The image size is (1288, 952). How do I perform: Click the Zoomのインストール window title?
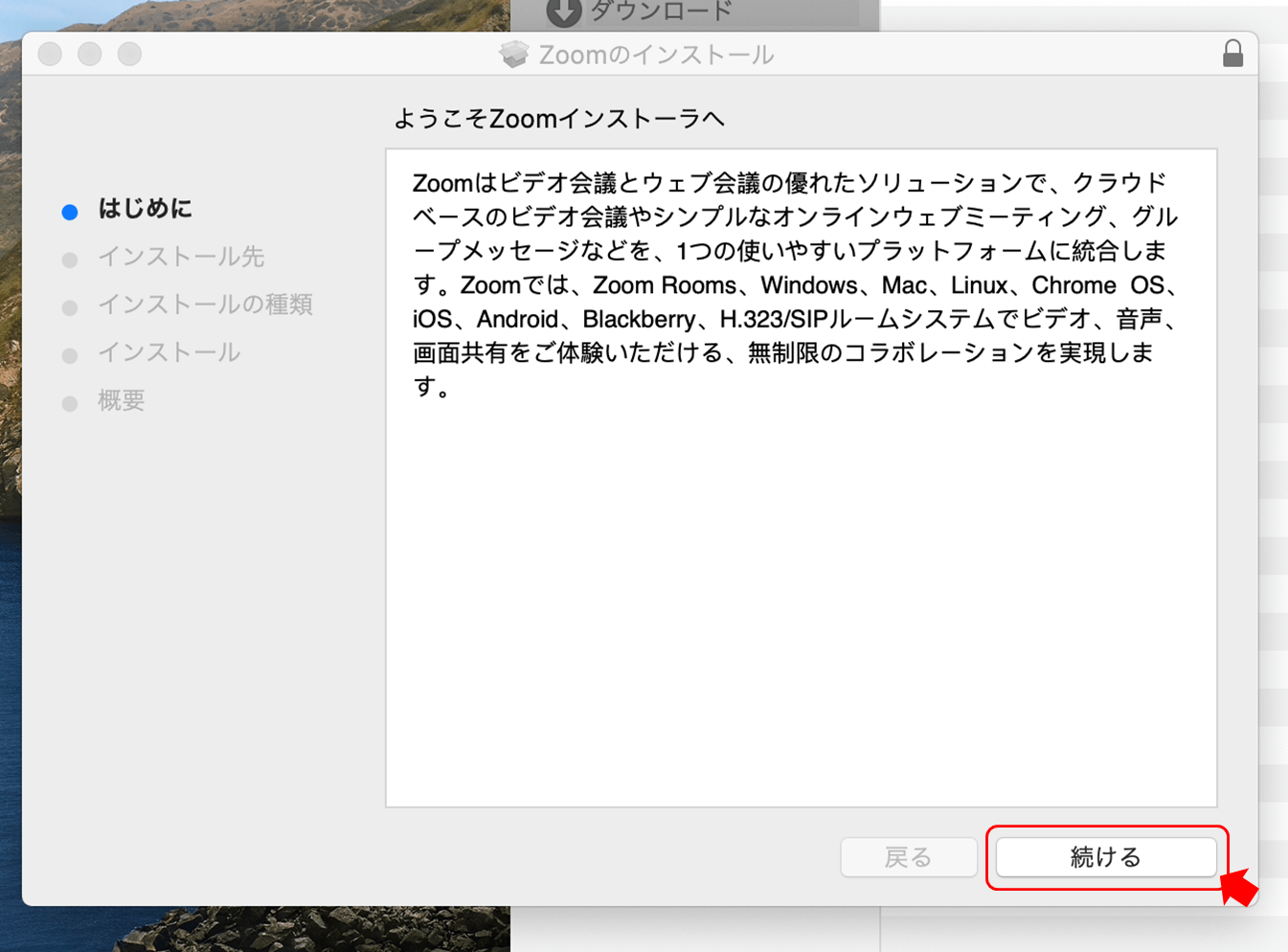(656, 55)
